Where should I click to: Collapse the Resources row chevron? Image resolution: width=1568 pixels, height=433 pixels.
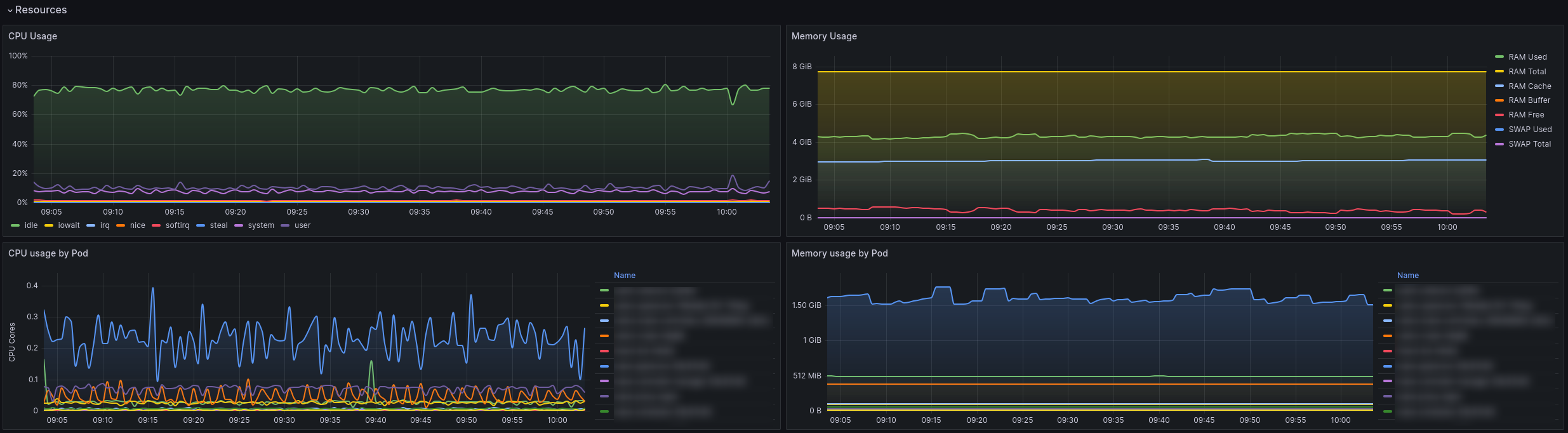(10, 10)
